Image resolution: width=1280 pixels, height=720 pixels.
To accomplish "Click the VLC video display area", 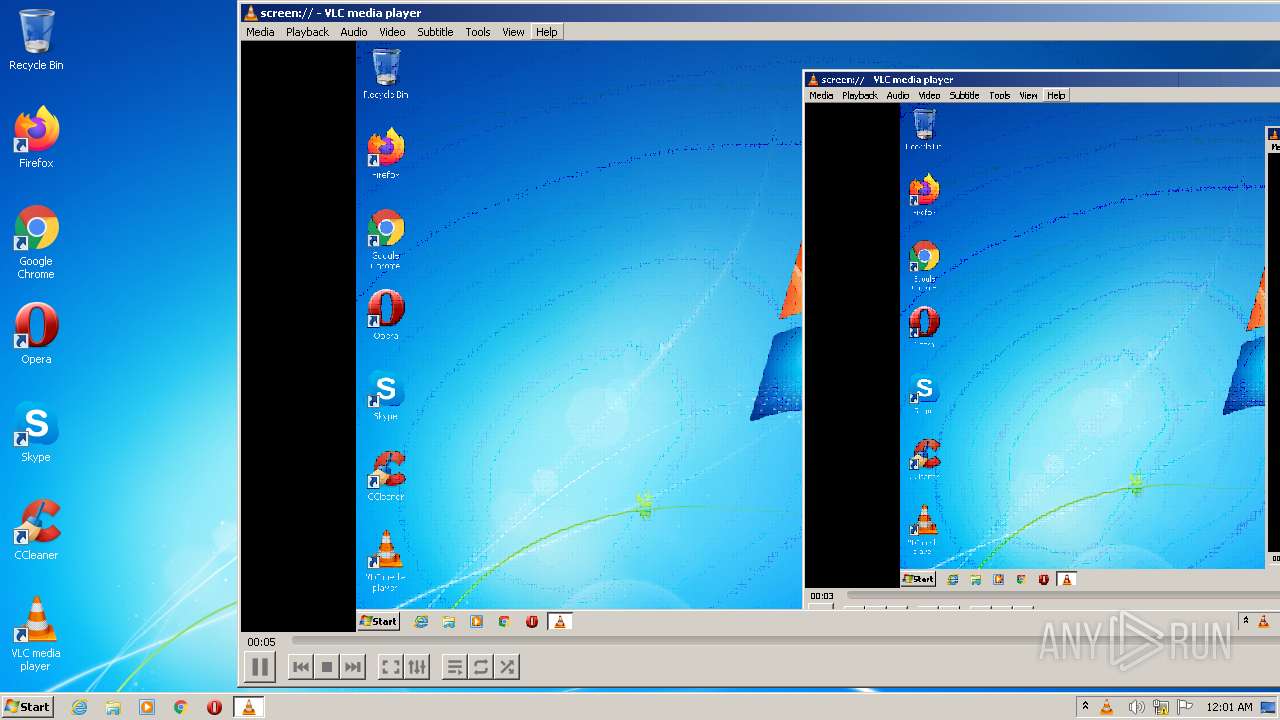I will (x=760, y=336).
